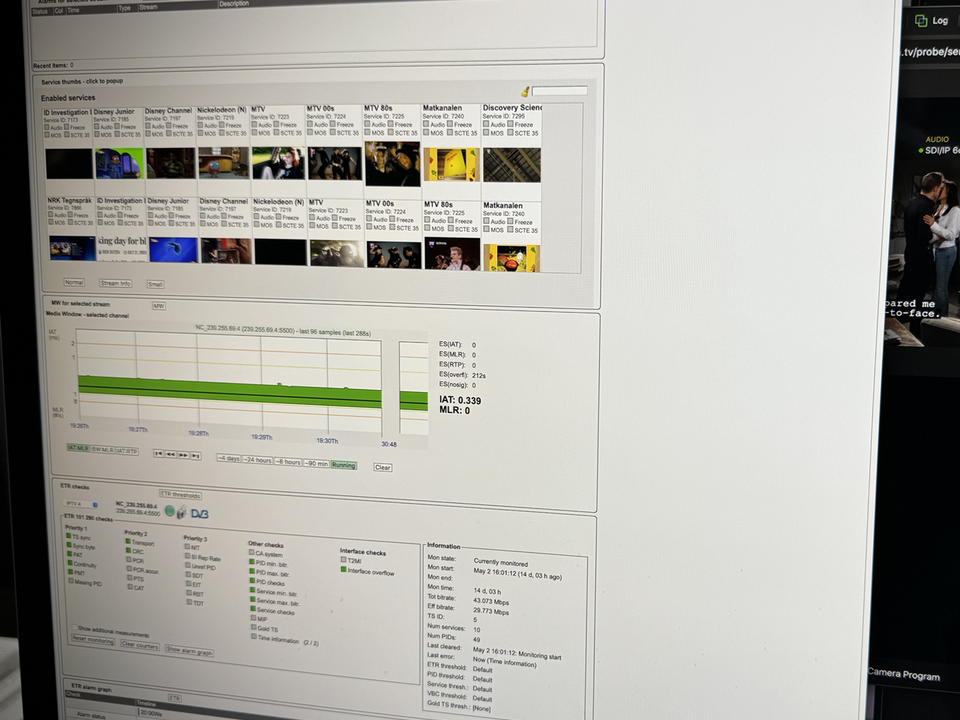Click the brush icon above the service thumbnails
The width and height of the screenshot is (960, 720).
pyautogui.click(x=527, y=89)
